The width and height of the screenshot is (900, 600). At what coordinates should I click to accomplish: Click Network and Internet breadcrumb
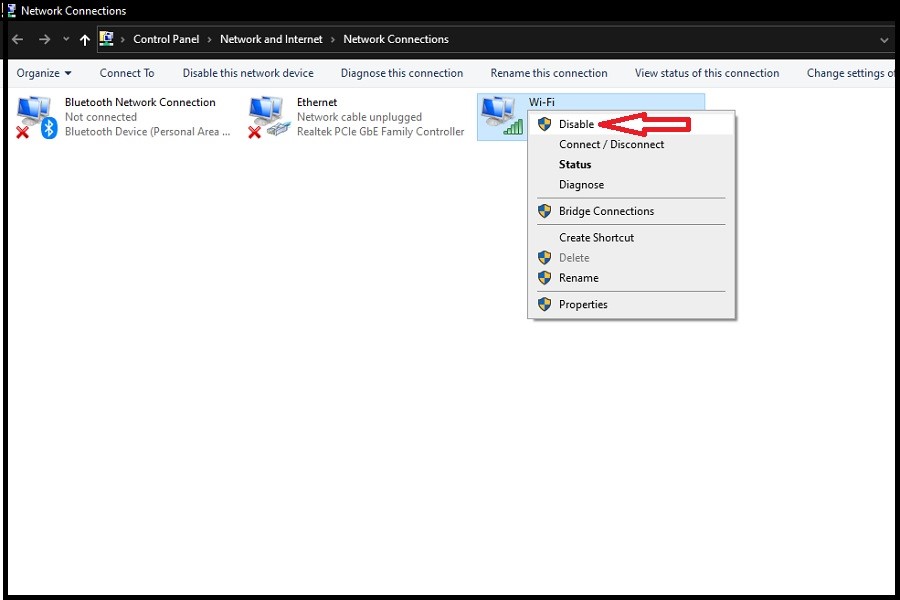tap(271, 40)
